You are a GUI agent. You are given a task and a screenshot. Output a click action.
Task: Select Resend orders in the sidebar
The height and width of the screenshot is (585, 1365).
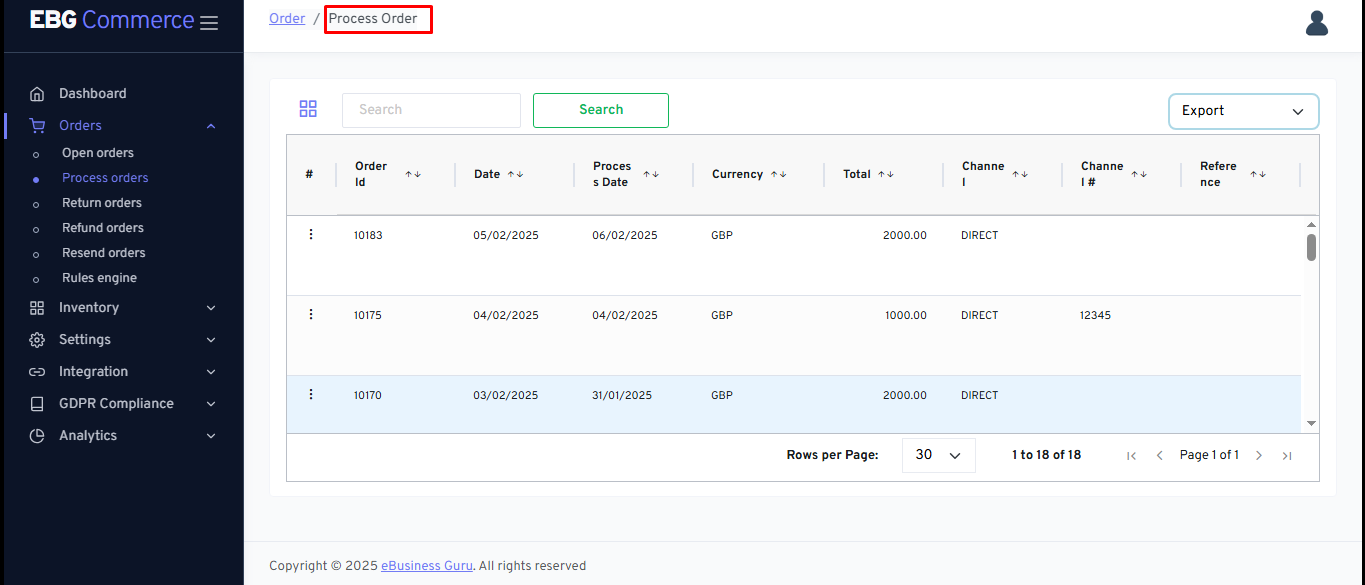pos(105,252)
